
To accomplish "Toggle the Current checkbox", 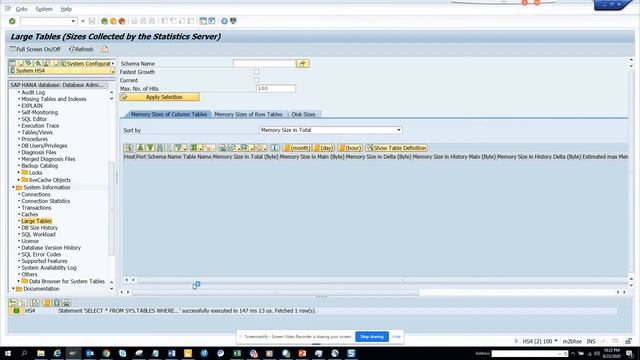I will (256, 80).
